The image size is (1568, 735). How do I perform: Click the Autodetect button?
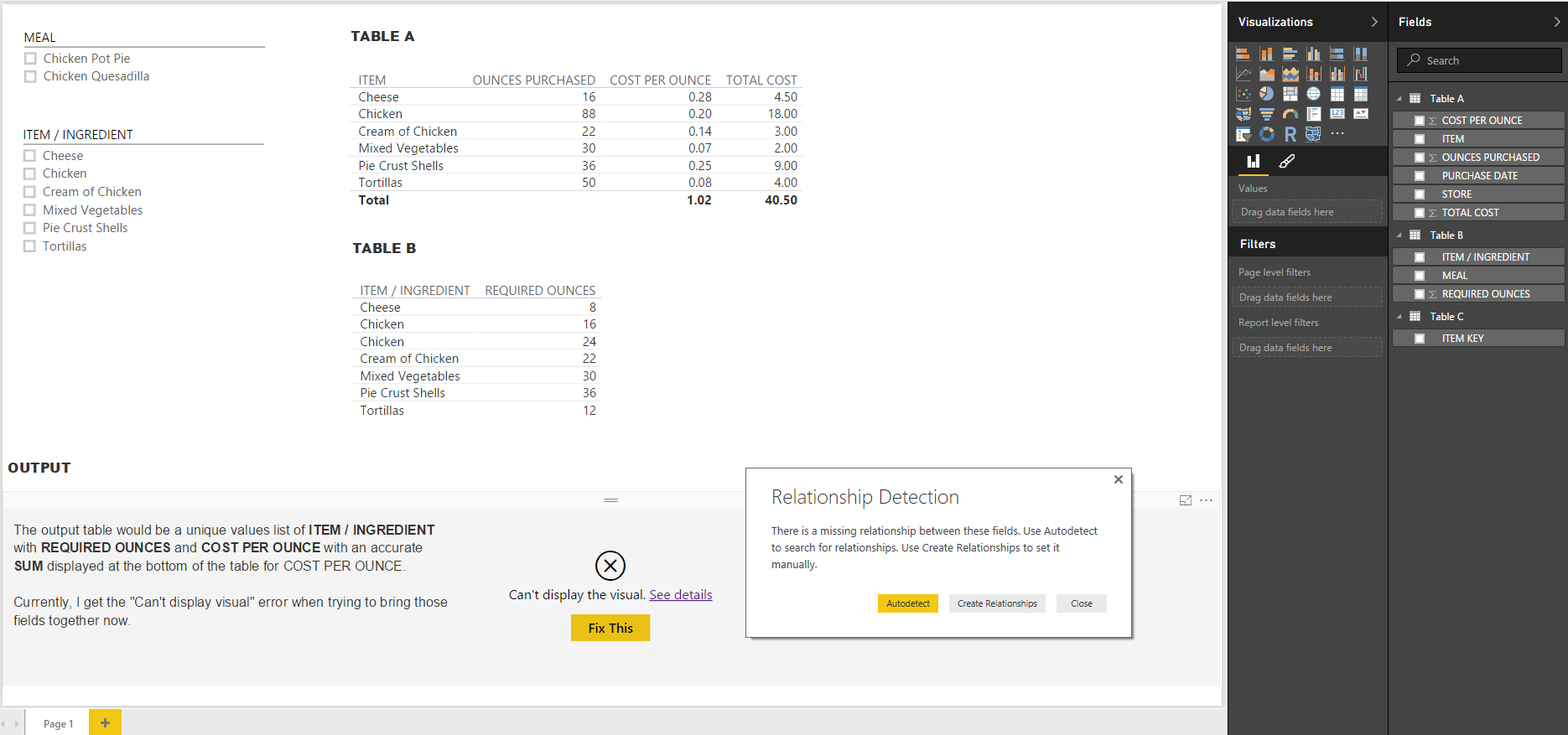[908, 603]
